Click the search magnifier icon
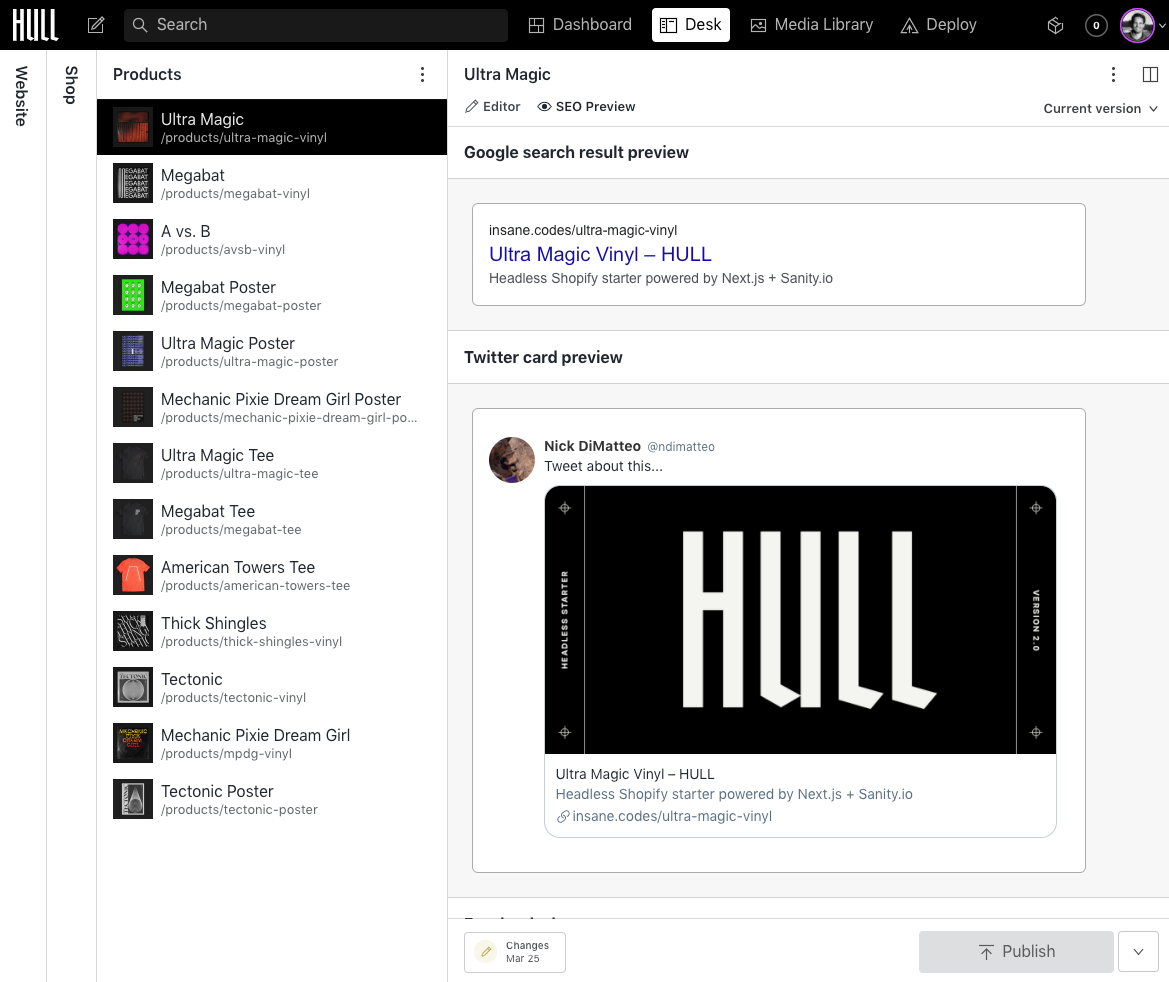The width and height of the screenshot is (1169, 982). click(x=140, y=24)
